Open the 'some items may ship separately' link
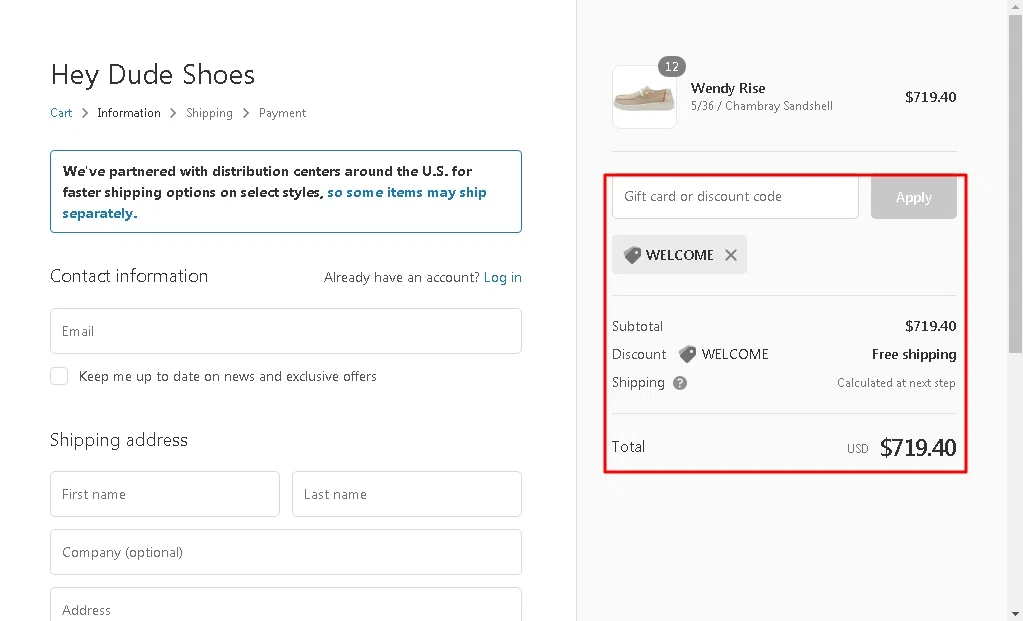The height and width of the screenshot is (621, 1023). pyautogui.click(x=406, y=192)
